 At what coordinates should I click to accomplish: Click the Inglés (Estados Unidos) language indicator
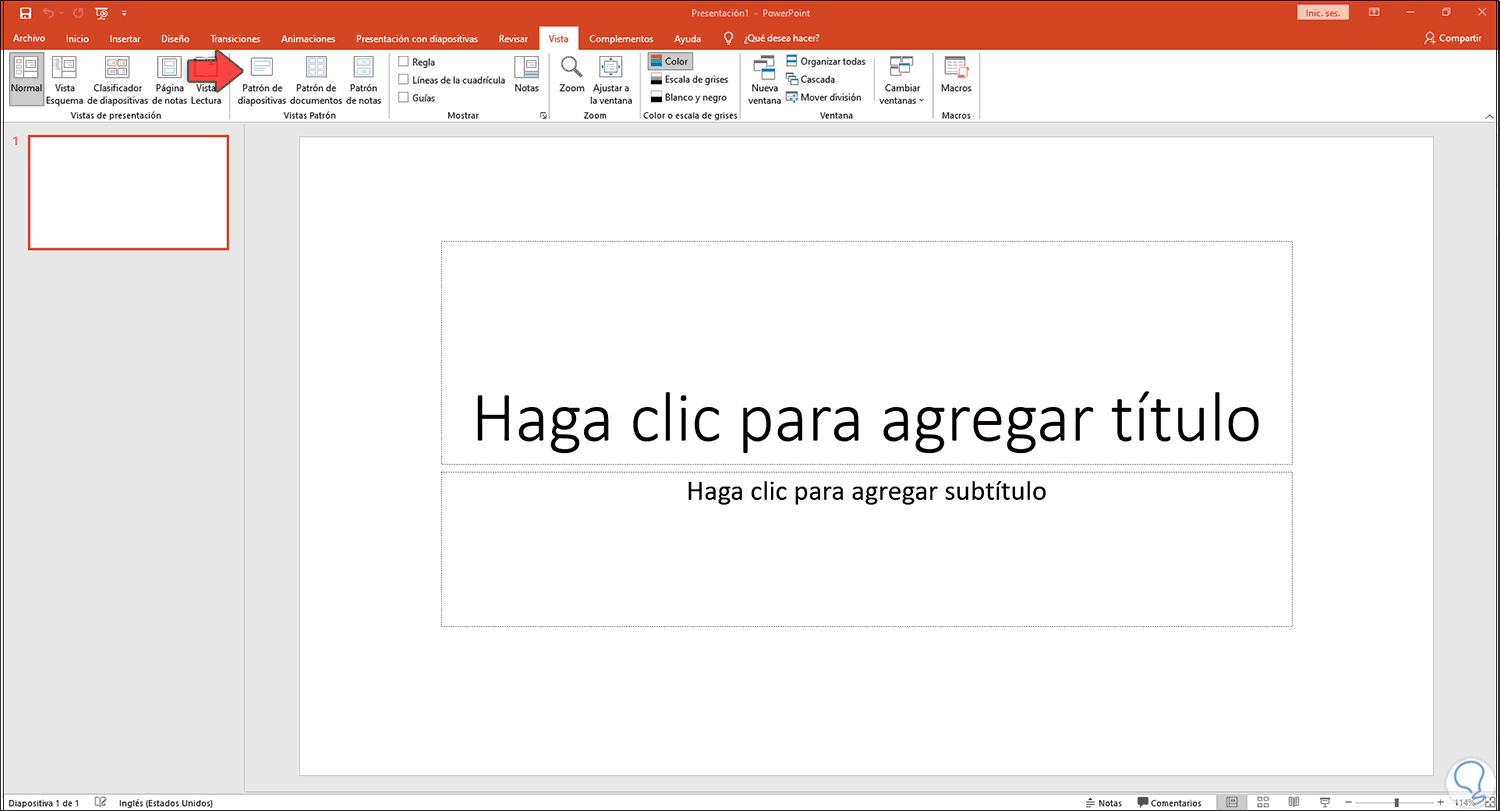point(165,803)
